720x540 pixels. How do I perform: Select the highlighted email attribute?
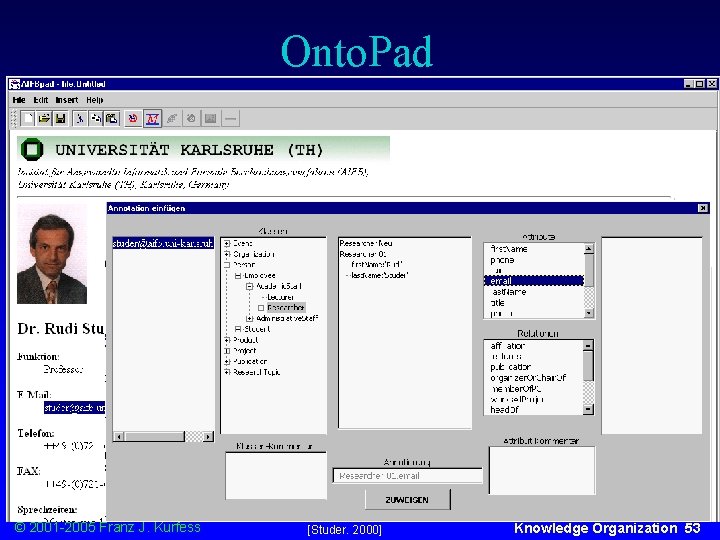(534, 281)
